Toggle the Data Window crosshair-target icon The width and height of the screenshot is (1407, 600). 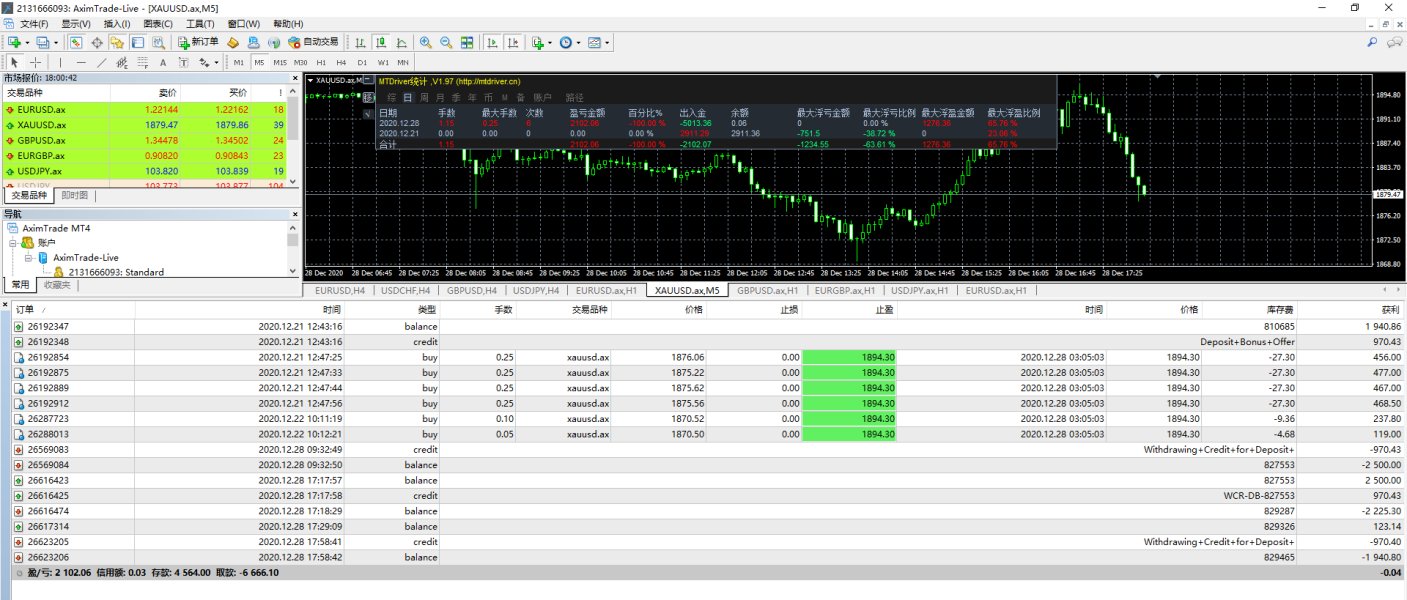pyautogui.click(x=97, y=42)
